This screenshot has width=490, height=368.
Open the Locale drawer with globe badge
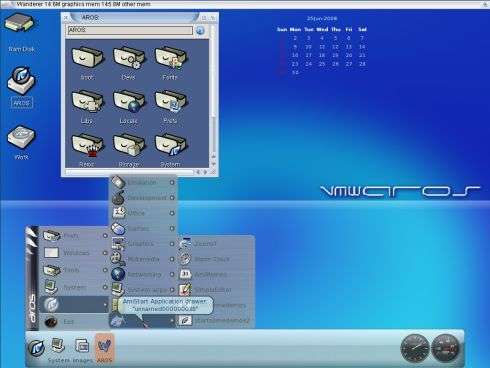[129, 102]
